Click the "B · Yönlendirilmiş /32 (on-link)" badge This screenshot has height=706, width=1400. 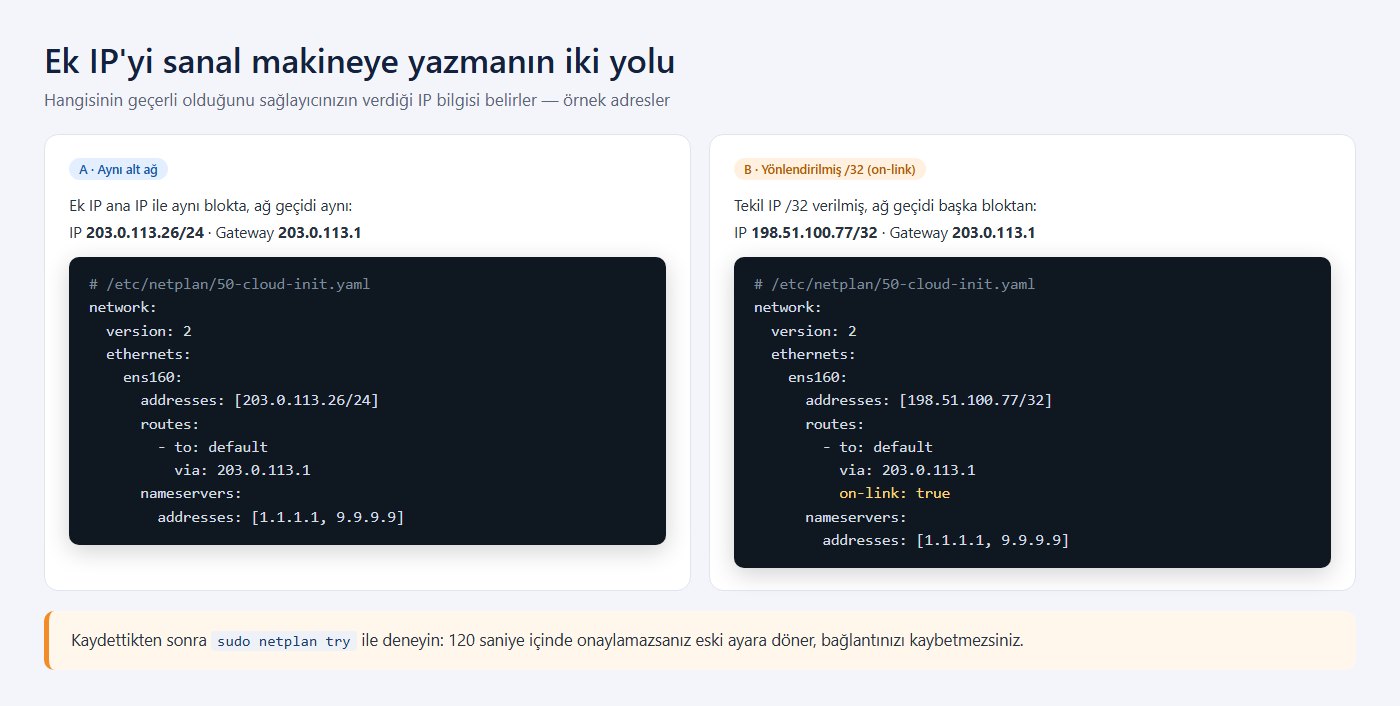click(x=830, y=169)
